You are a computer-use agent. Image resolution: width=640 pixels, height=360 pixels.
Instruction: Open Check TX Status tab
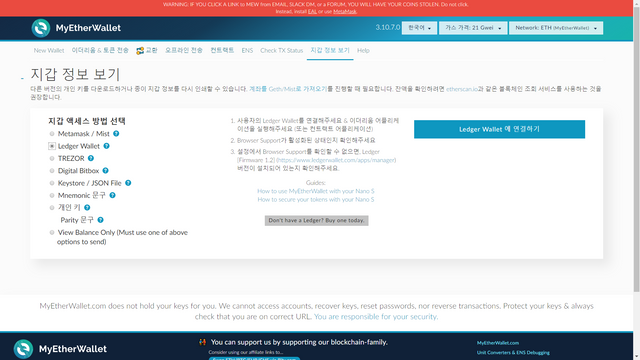tap(282, 51)
